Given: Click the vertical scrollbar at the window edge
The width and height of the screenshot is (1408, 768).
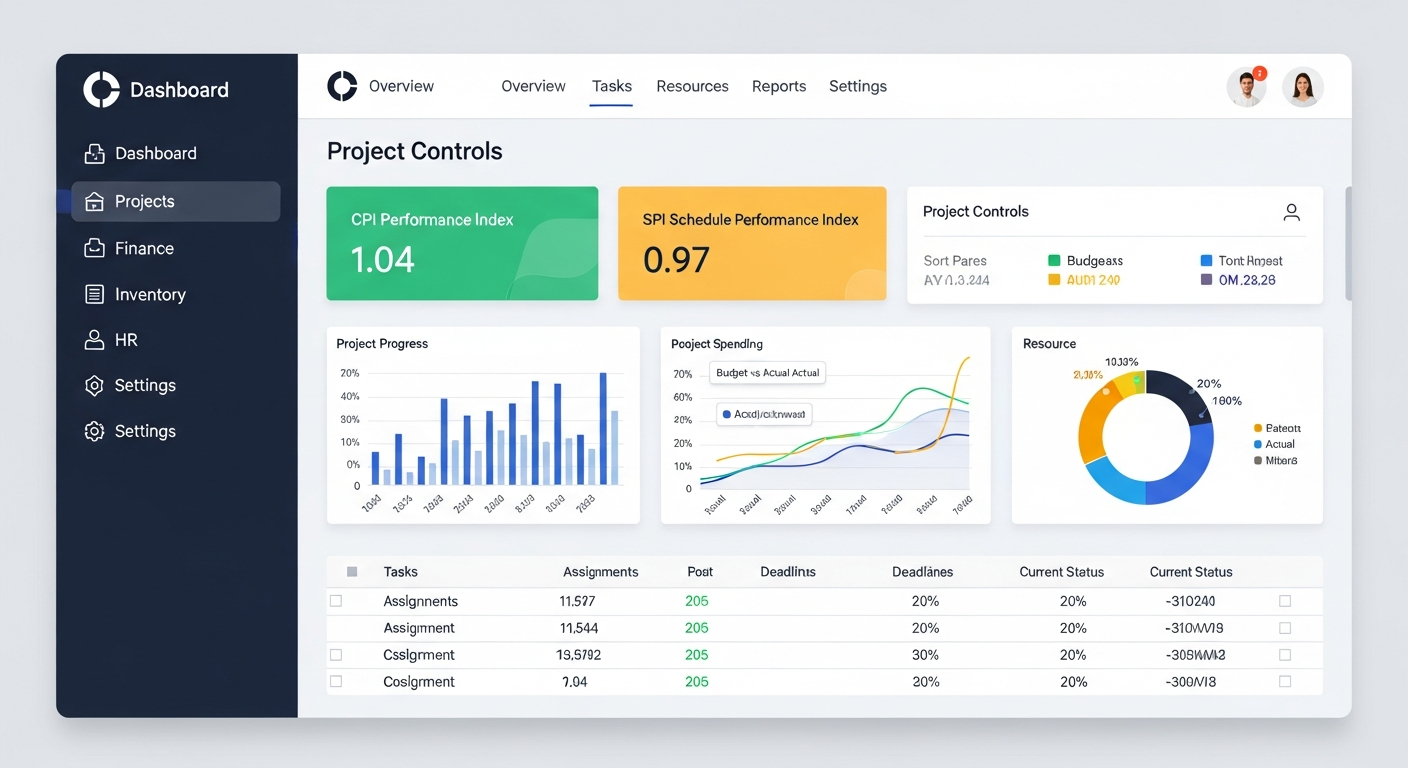Looking at the screenshot, I should pyautogui.click(x=1349, y=243).
